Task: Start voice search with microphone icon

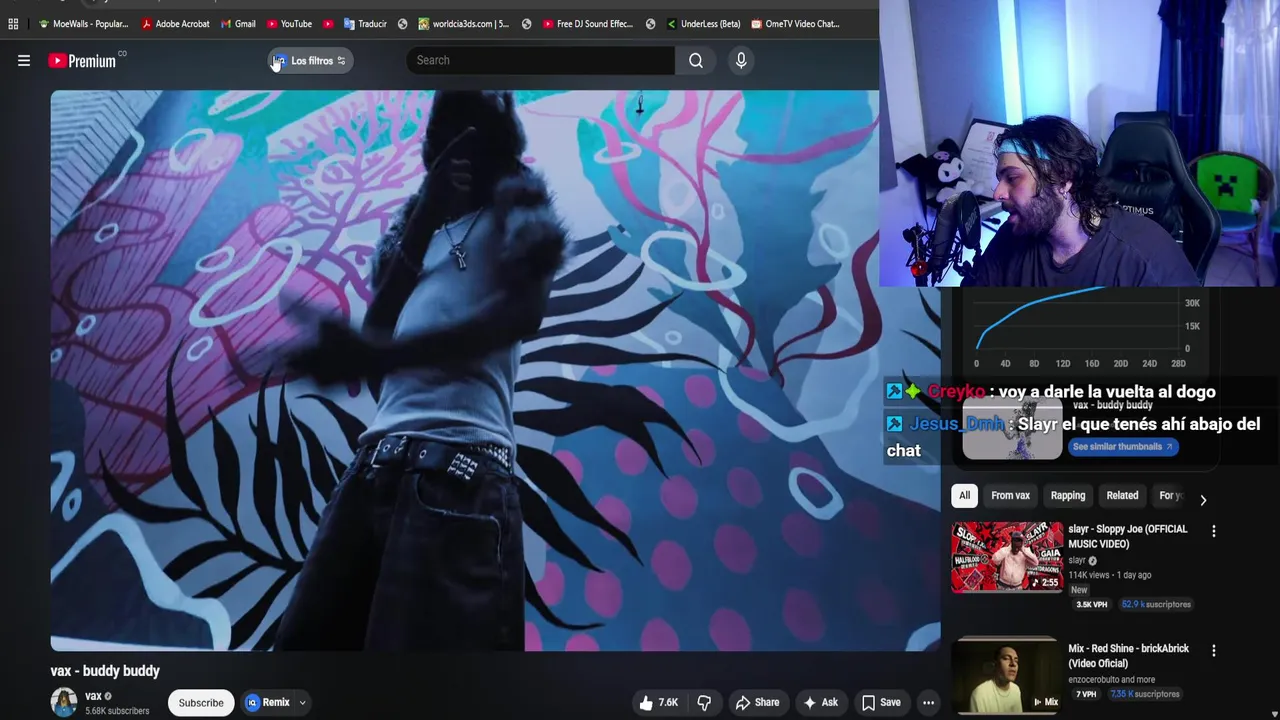Action: point(741,60)
